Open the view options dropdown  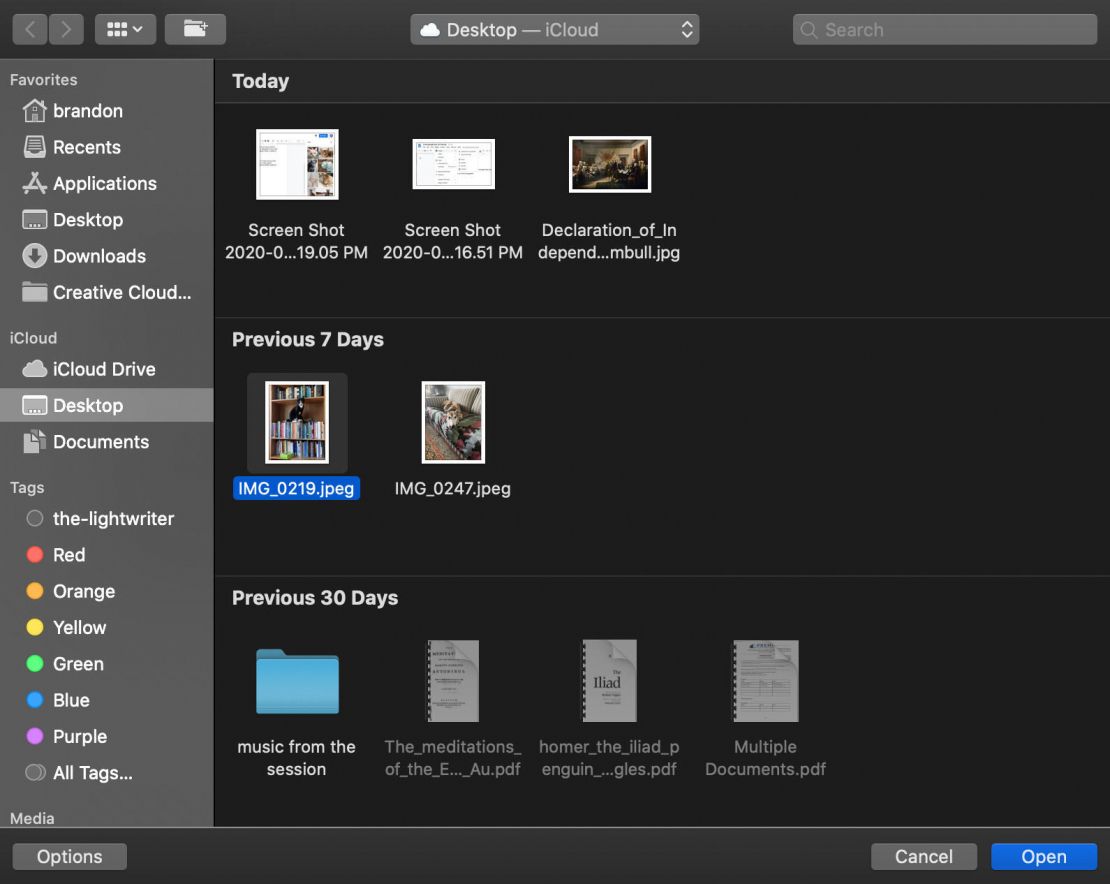(x=125, y=29)
